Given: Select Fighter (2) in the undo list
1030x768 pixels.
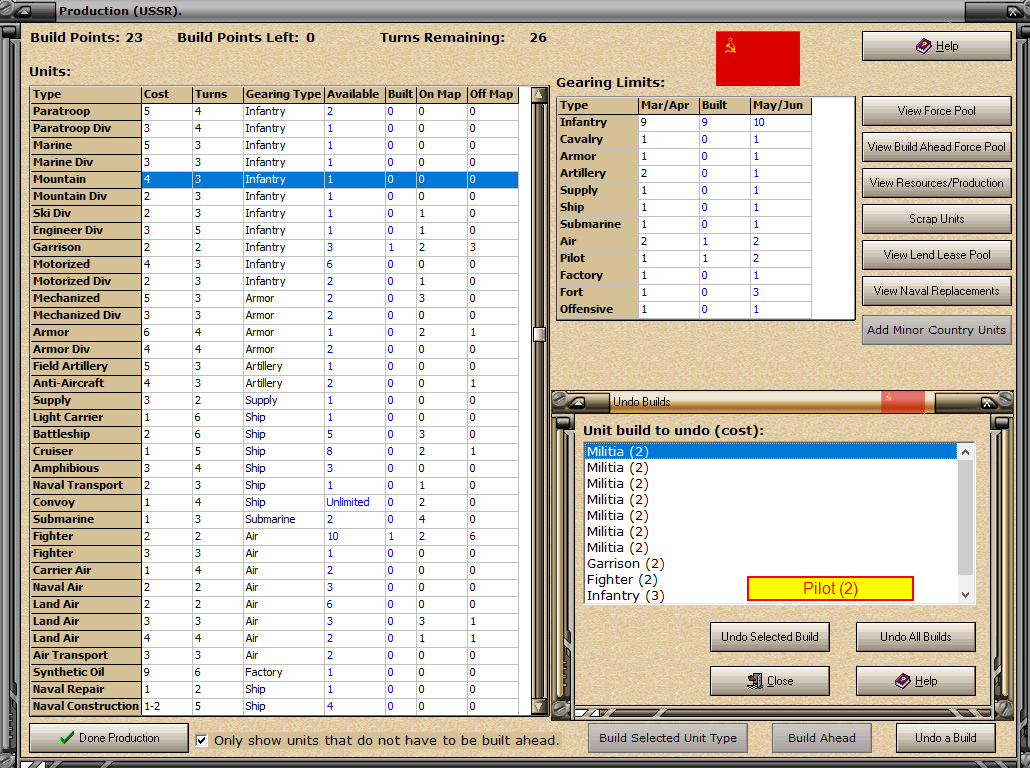Looking at the screenshot, I should 771,579.
